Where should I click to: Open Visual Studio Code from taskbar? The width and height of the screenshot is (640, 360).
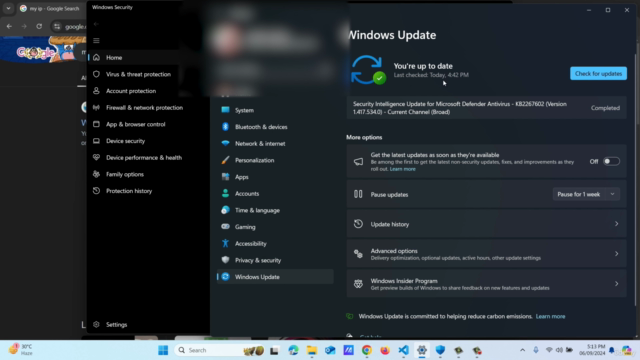tap(403, 350)
